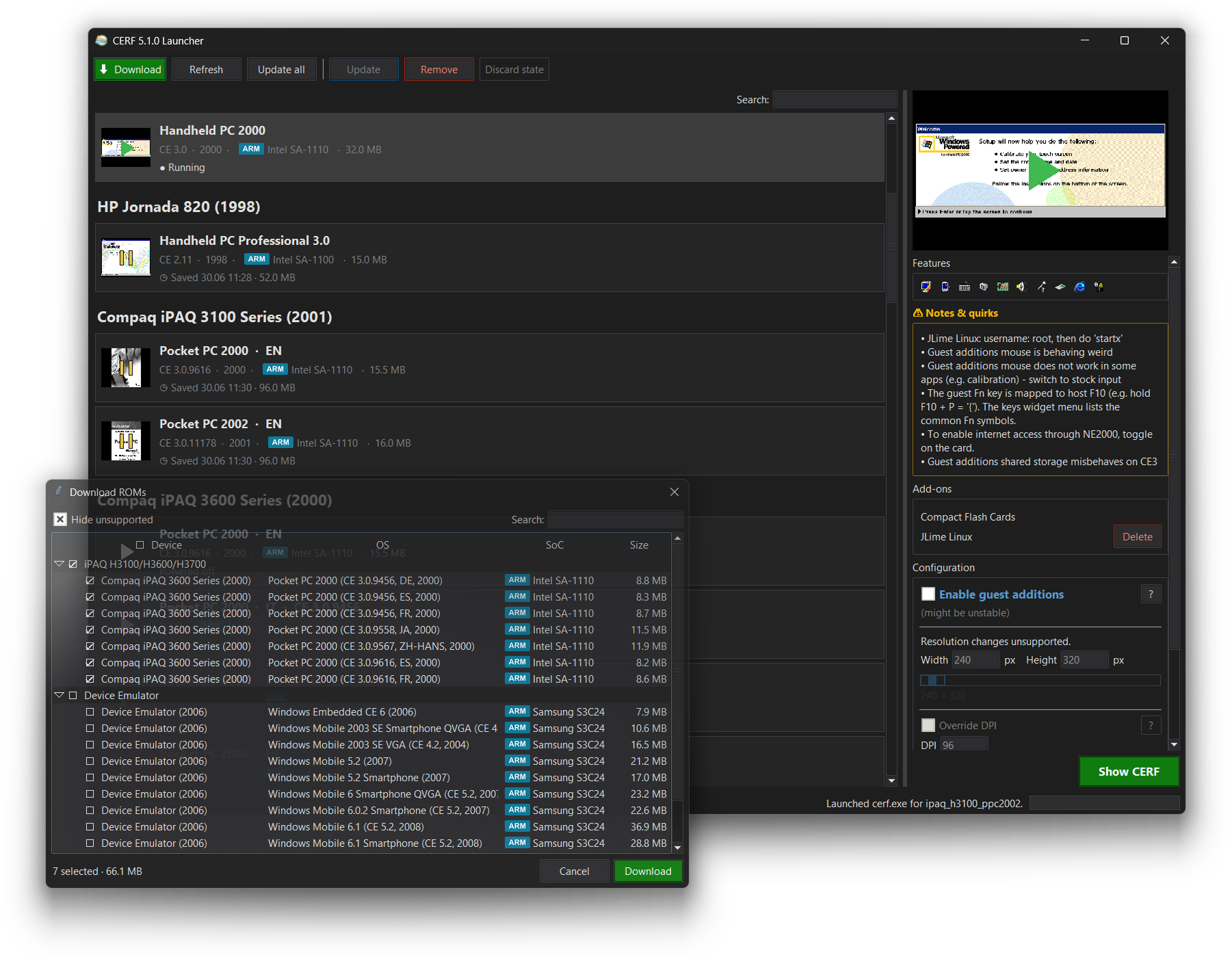Check the Windows Embedded CE 6 ROM row
The image size is (1232, 957).
point(90,712)
